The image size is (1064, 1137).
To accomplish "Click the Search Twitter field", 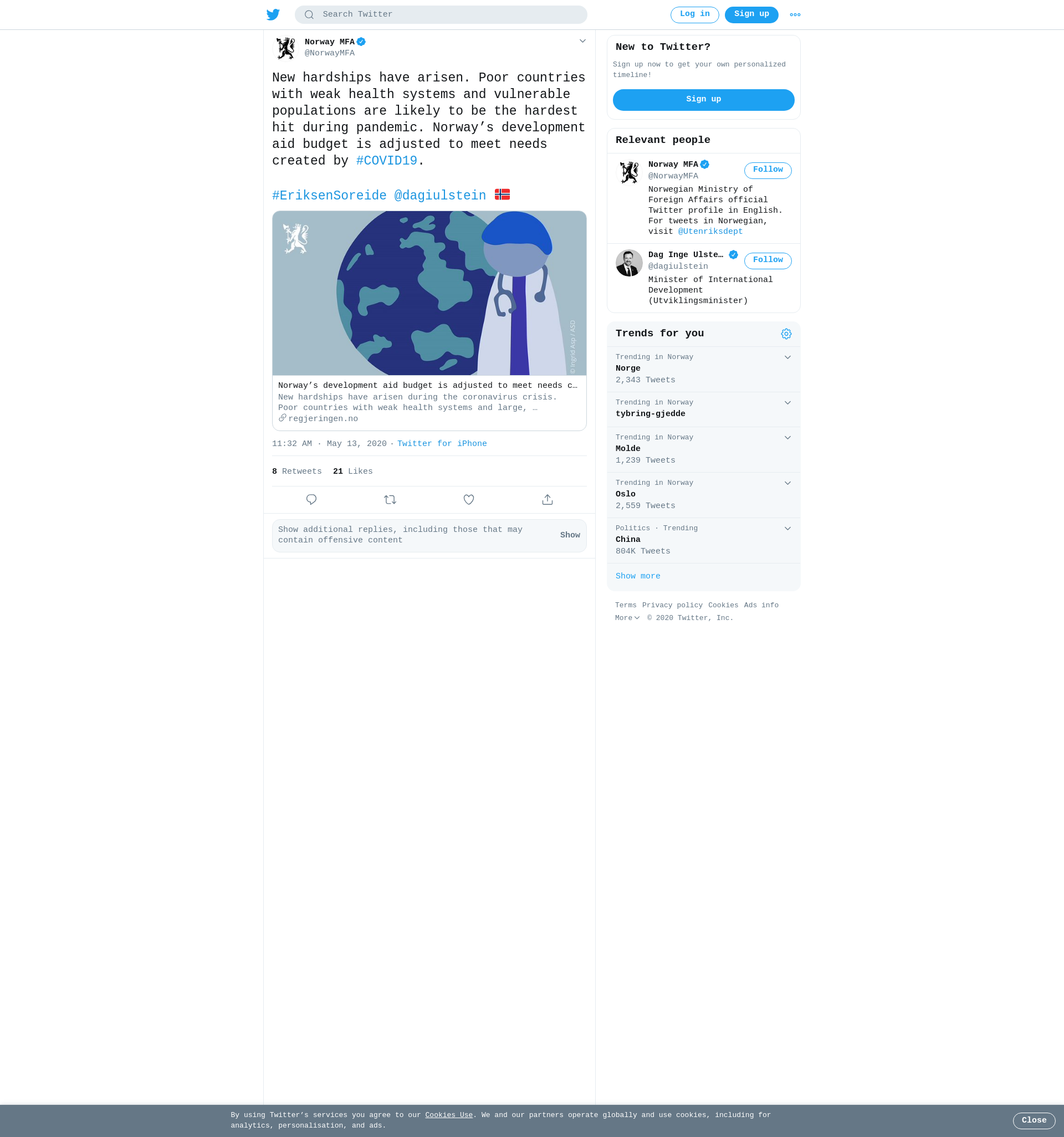I will click(x=441, y=15).
